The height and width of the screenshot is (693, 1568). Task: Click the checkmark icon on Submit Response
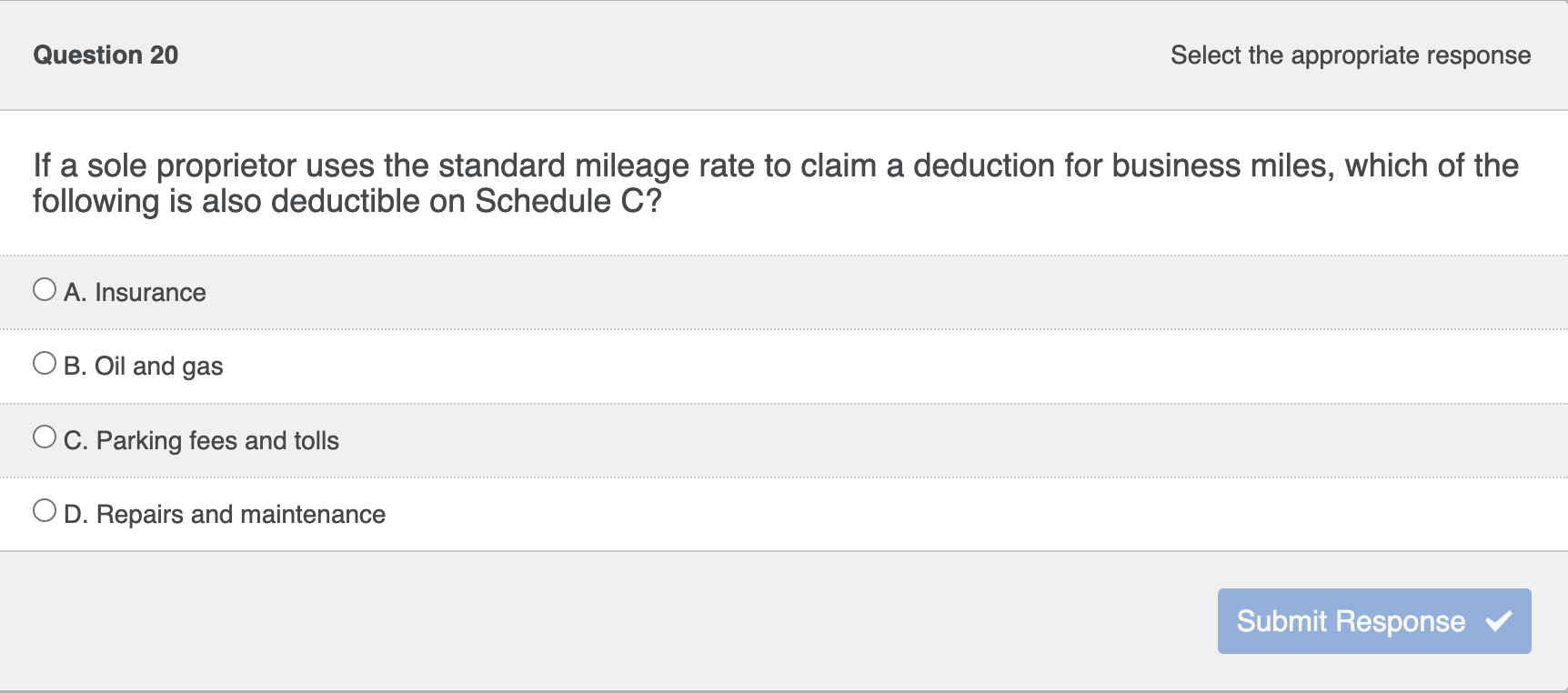click(x=1501, y=621)
